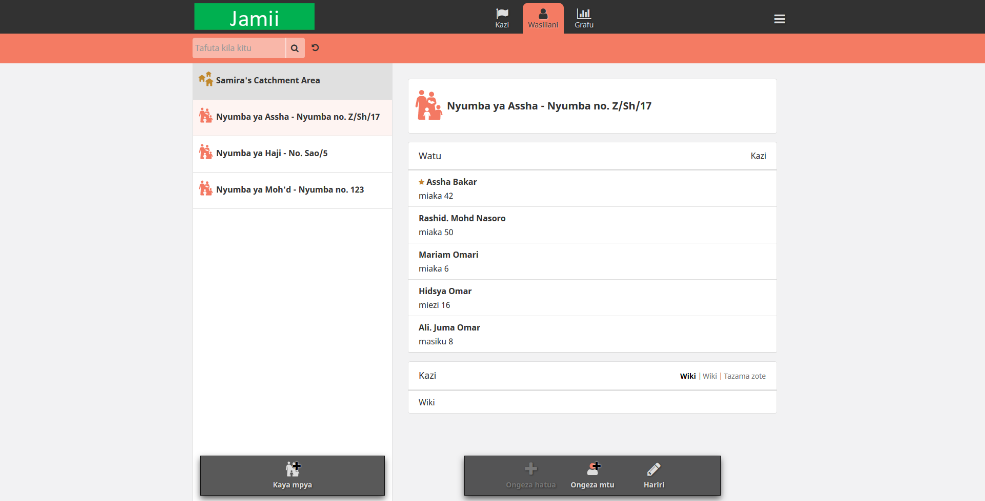
Task: Open Nyumba ya Assha household in list
Action: [x=292, y=117]
